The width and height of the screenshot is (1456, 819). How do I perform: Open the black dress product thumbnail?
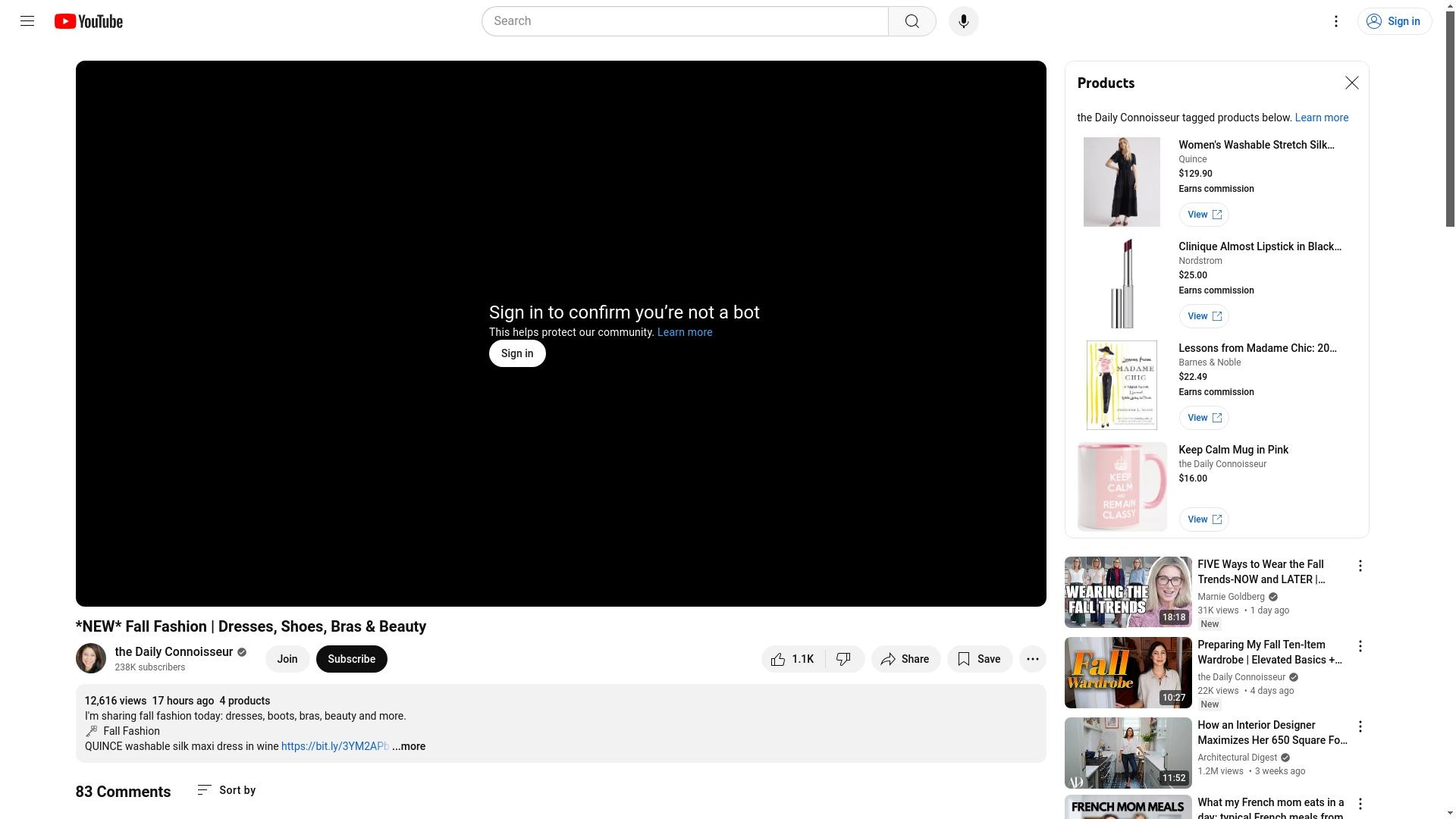(x=1122, y=182)
